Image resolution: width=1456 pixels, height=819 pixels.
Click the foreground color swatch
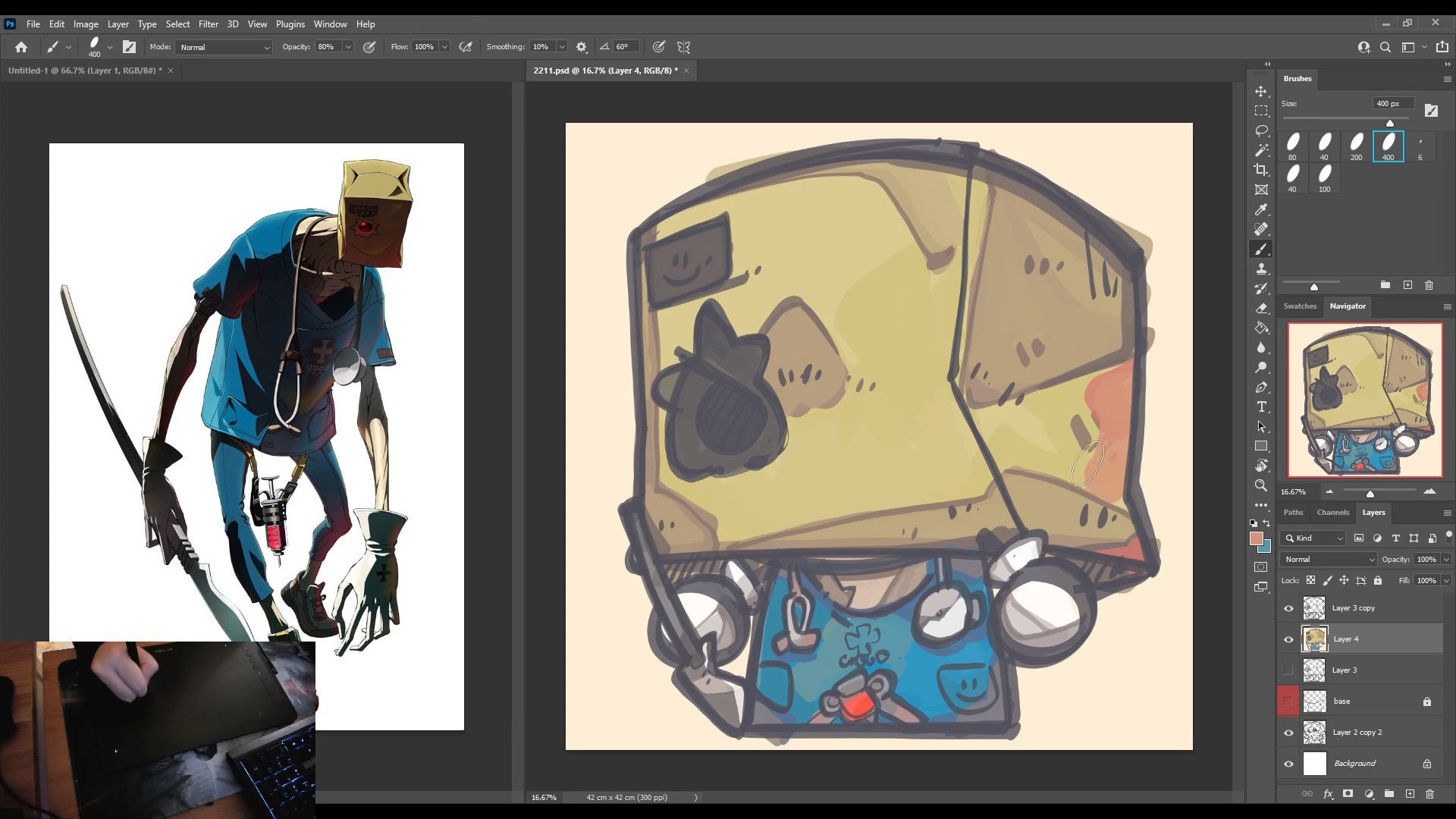tap(1257, 538)
